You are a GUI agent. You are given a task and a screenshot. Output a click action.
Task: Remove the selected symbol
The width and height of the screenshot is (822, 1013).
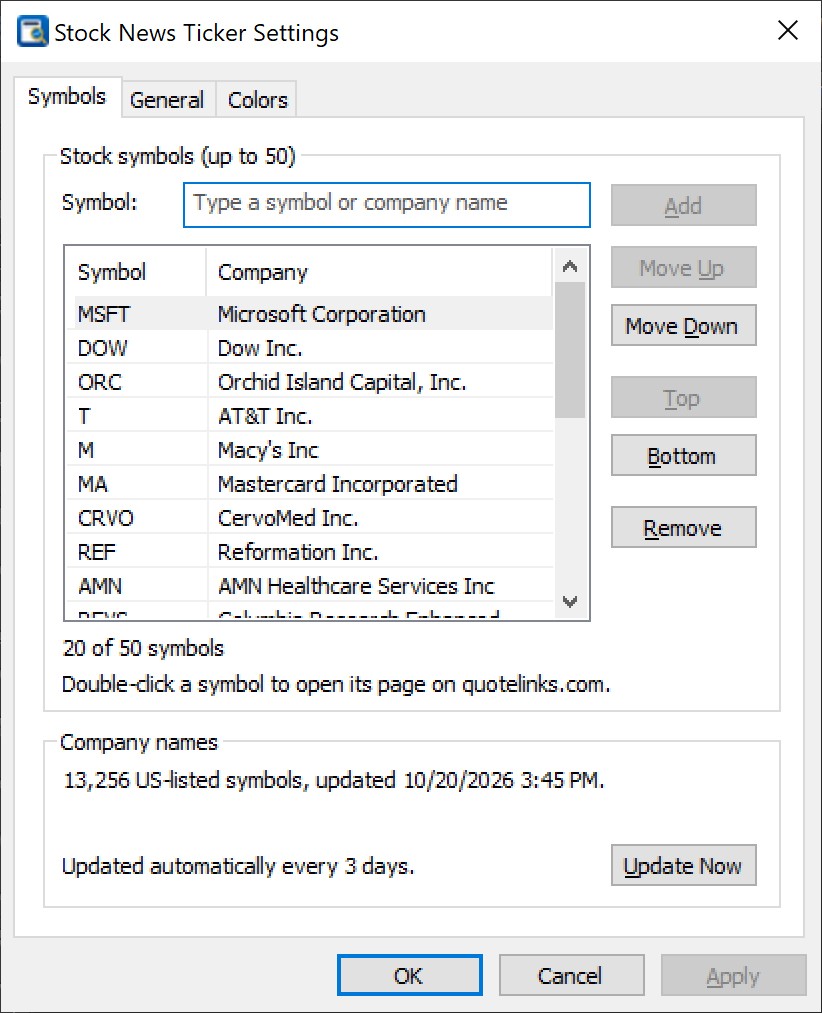(683, 527)
